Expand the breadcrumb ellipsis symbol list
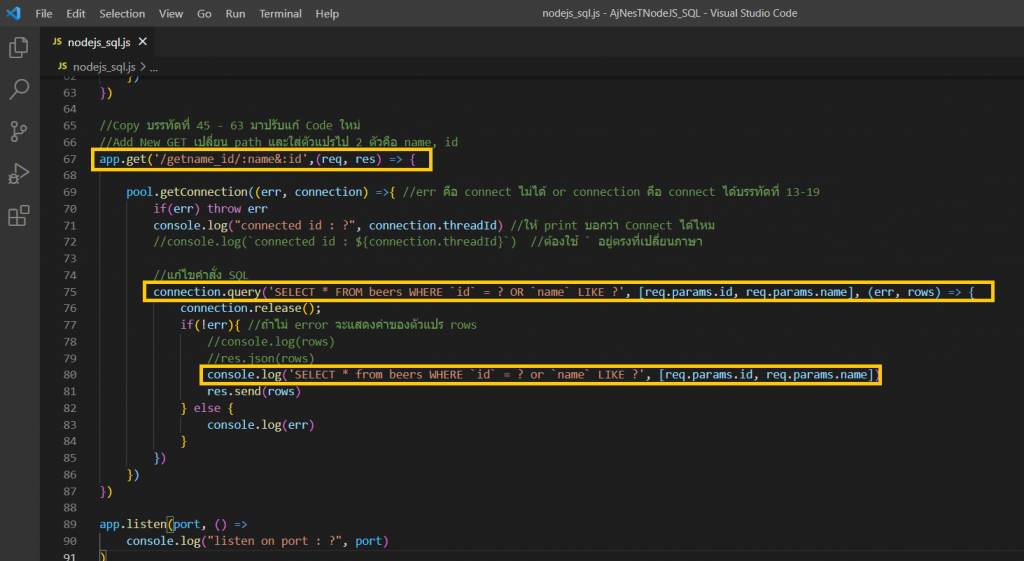The height and width of the screenshot is (561, 1024). click(x=153, y=67)
